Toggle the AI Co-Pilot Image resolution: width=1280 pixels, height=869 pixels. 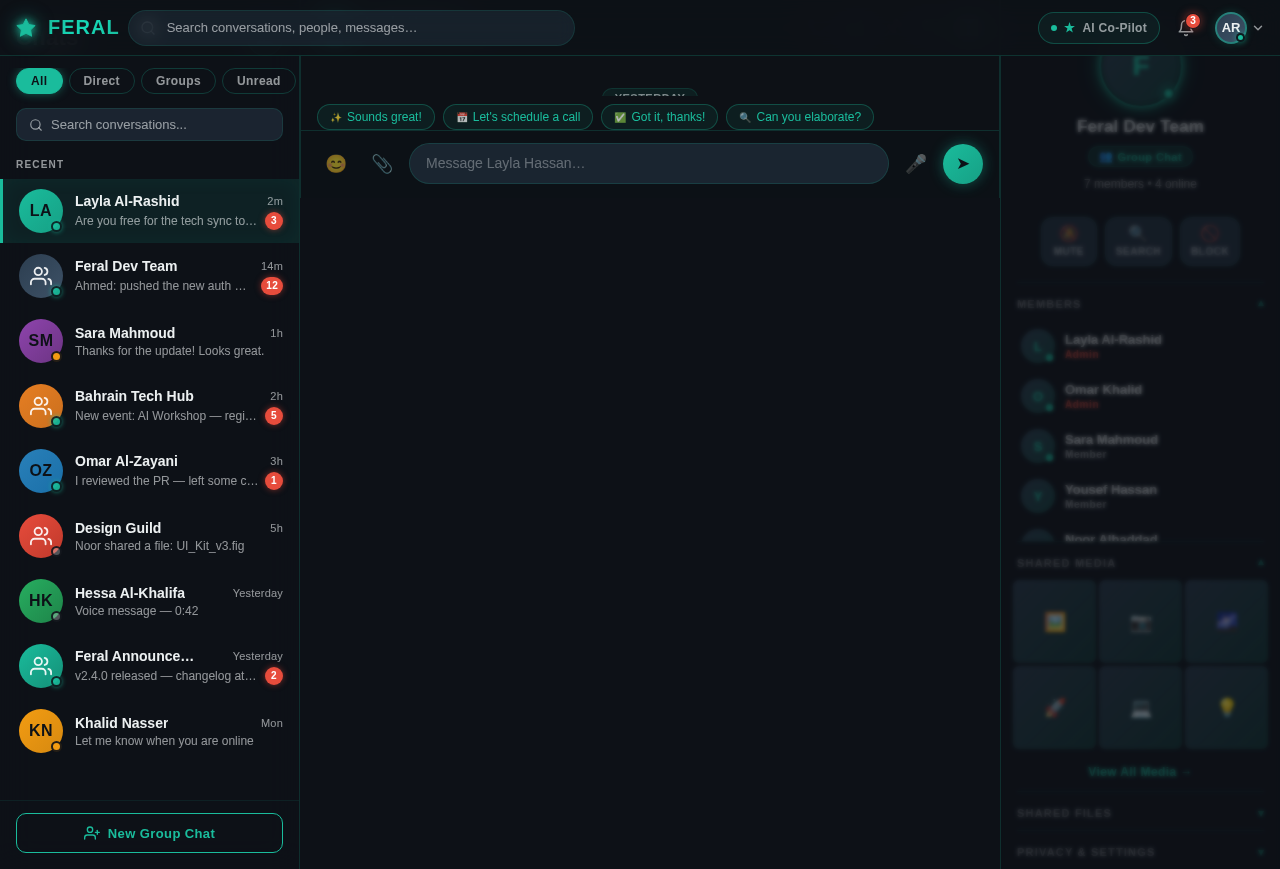(1098, 28)
